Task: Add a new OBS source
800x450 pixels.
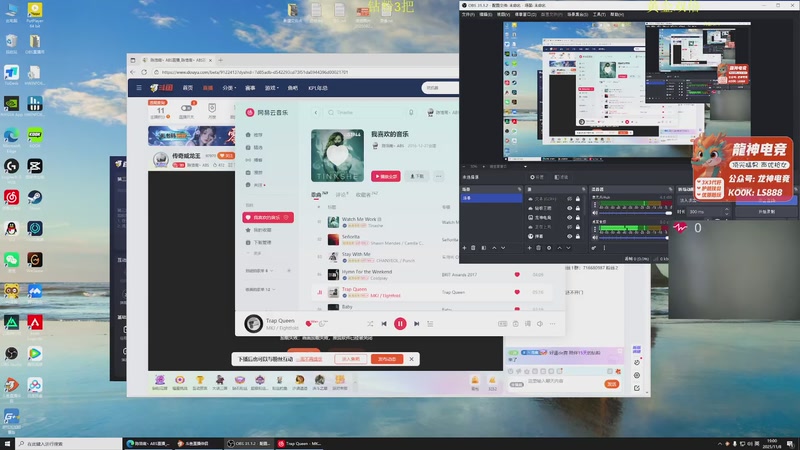Action: pyautogui.click(x=530, y=248)
